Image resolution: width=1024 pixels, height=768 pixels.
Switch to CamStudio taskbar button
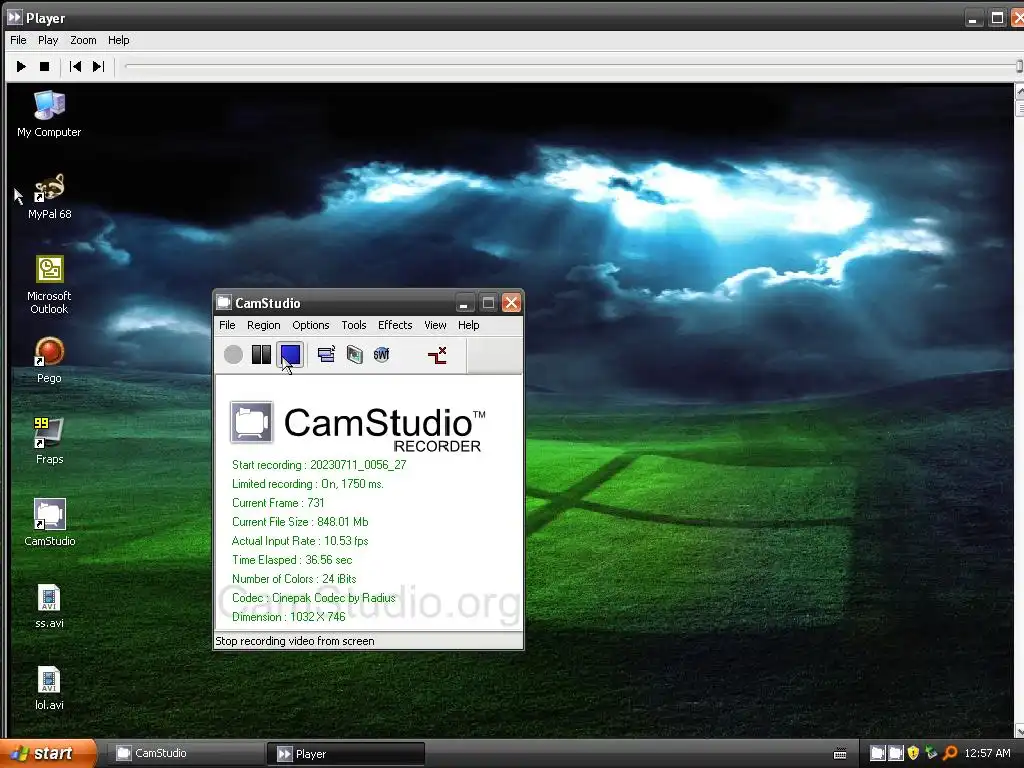185,754
